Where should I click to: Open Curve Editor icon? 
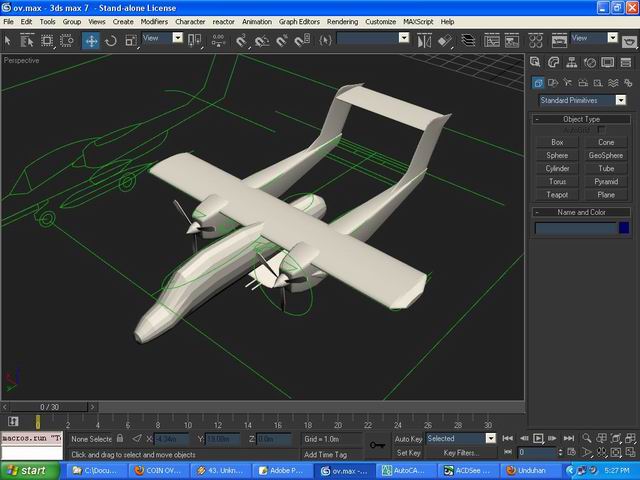[491, 41]
